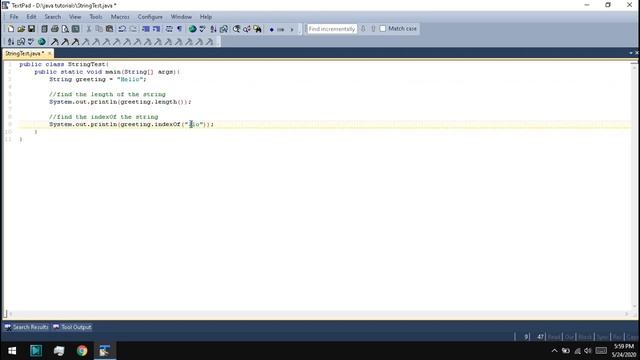Open the Window menu

[x=181, y=17]
